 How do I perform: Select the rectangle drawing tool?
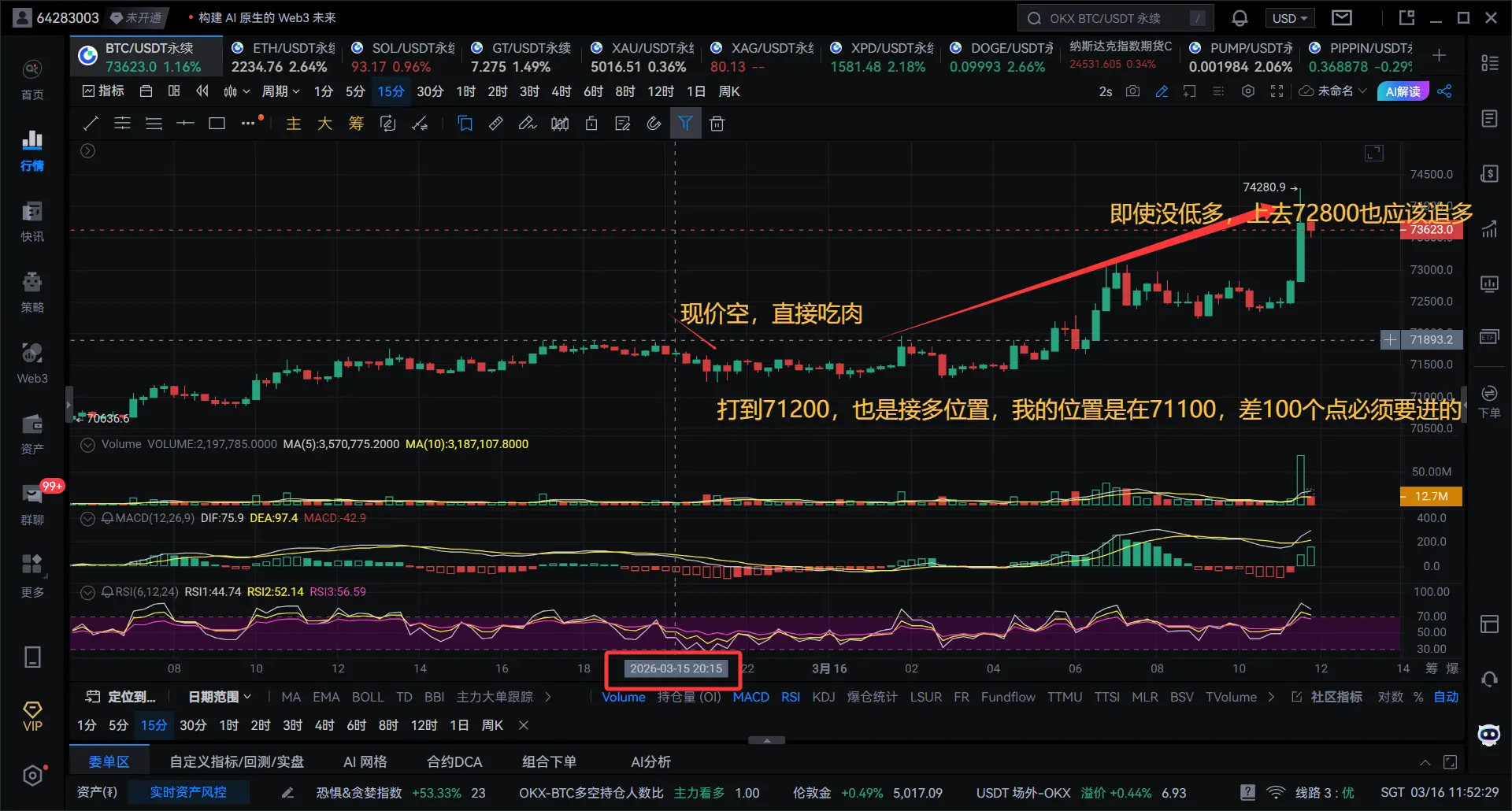point(217,124)
